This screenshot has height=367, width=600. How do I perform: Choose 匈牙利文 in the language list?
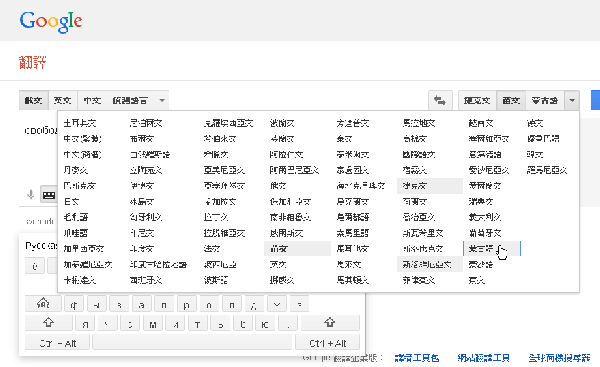146,217
